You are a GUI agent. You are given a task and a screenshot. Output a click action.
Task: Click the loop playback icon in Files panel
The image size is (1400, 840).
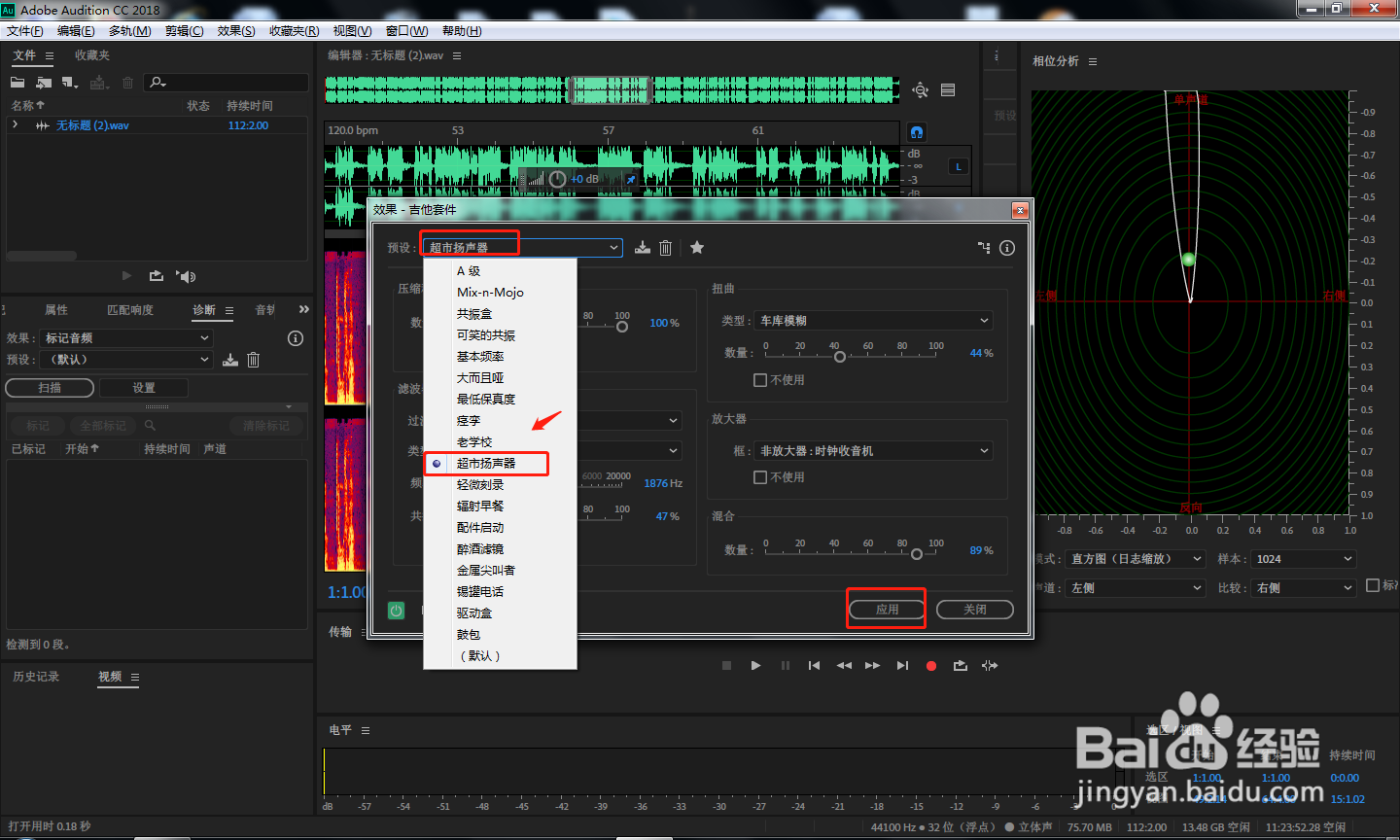pyautogui.click(x=156, y=276)
